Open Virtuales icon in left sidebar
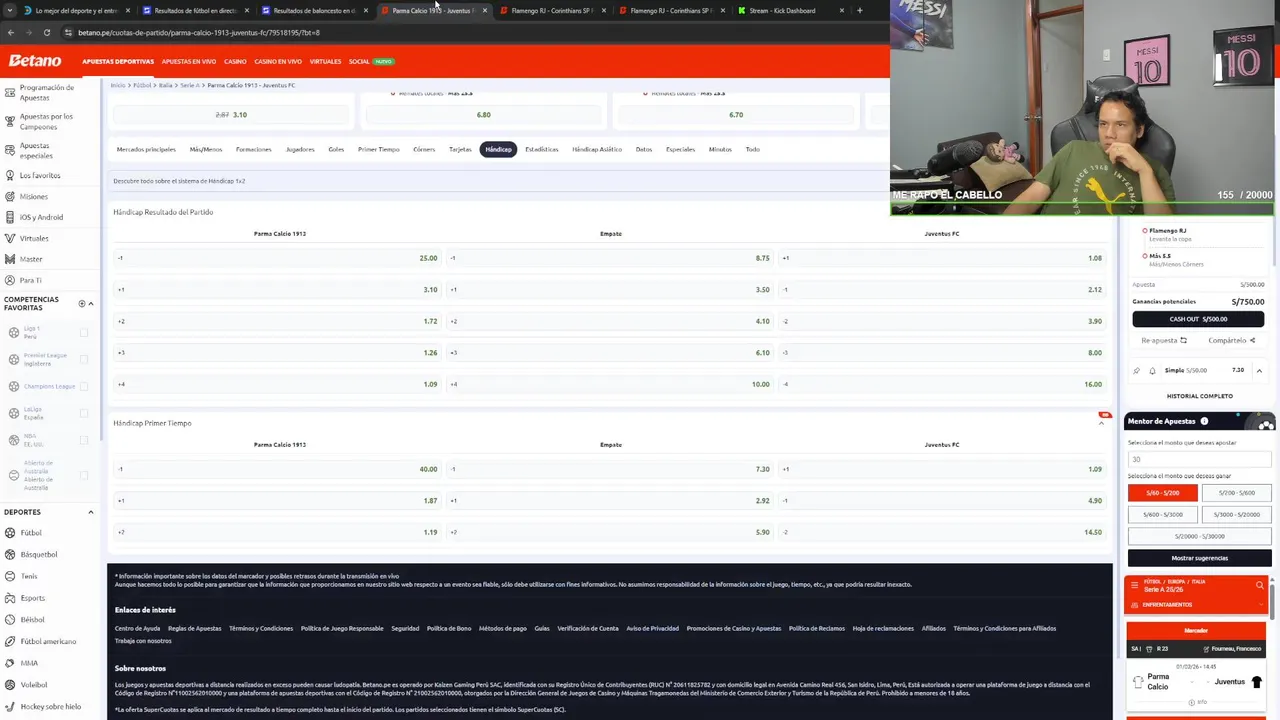The width and height of the screenshot is (1280, 720). point(10,238)
